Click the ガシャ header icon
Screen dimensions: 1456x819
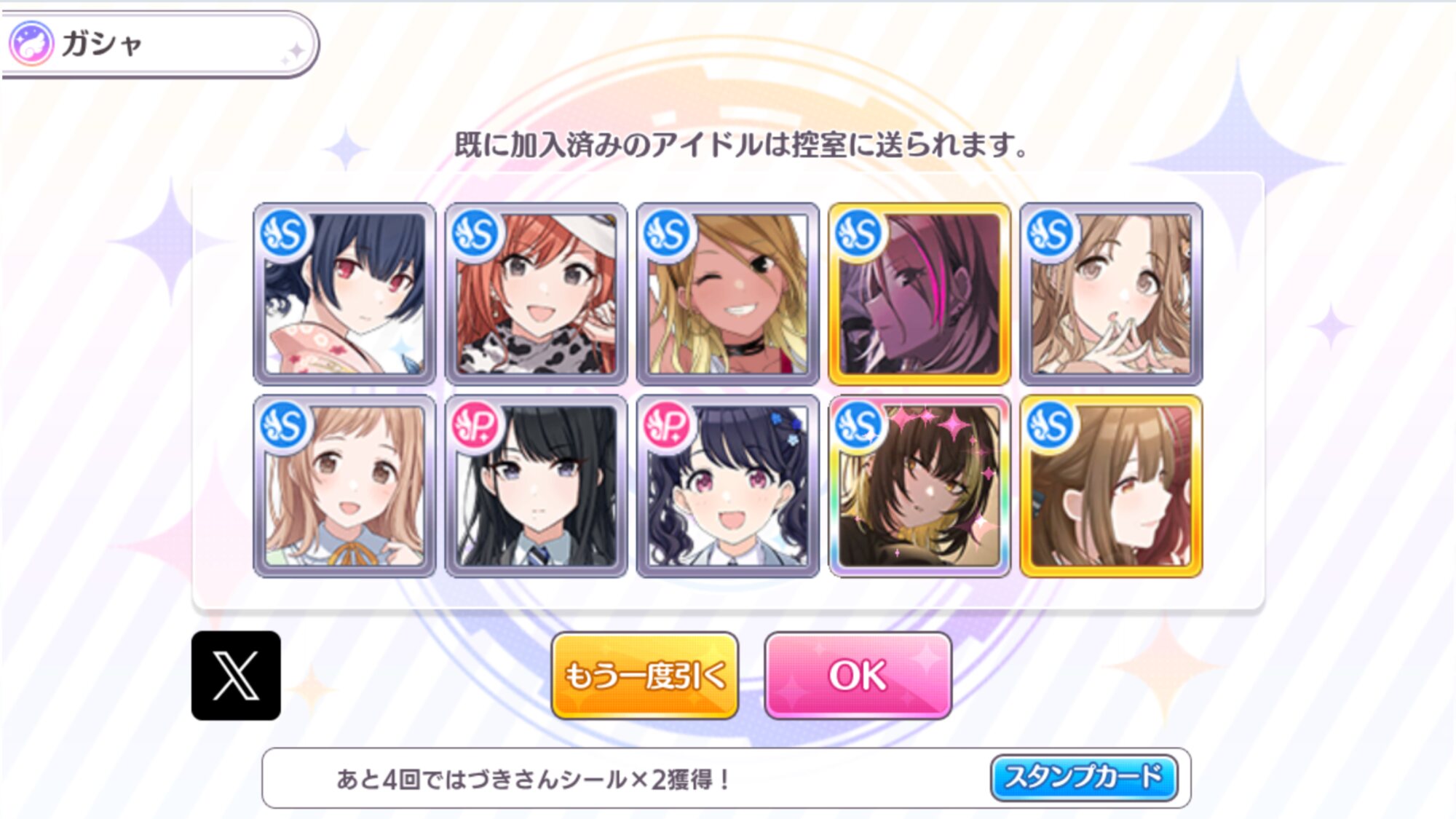31,44
